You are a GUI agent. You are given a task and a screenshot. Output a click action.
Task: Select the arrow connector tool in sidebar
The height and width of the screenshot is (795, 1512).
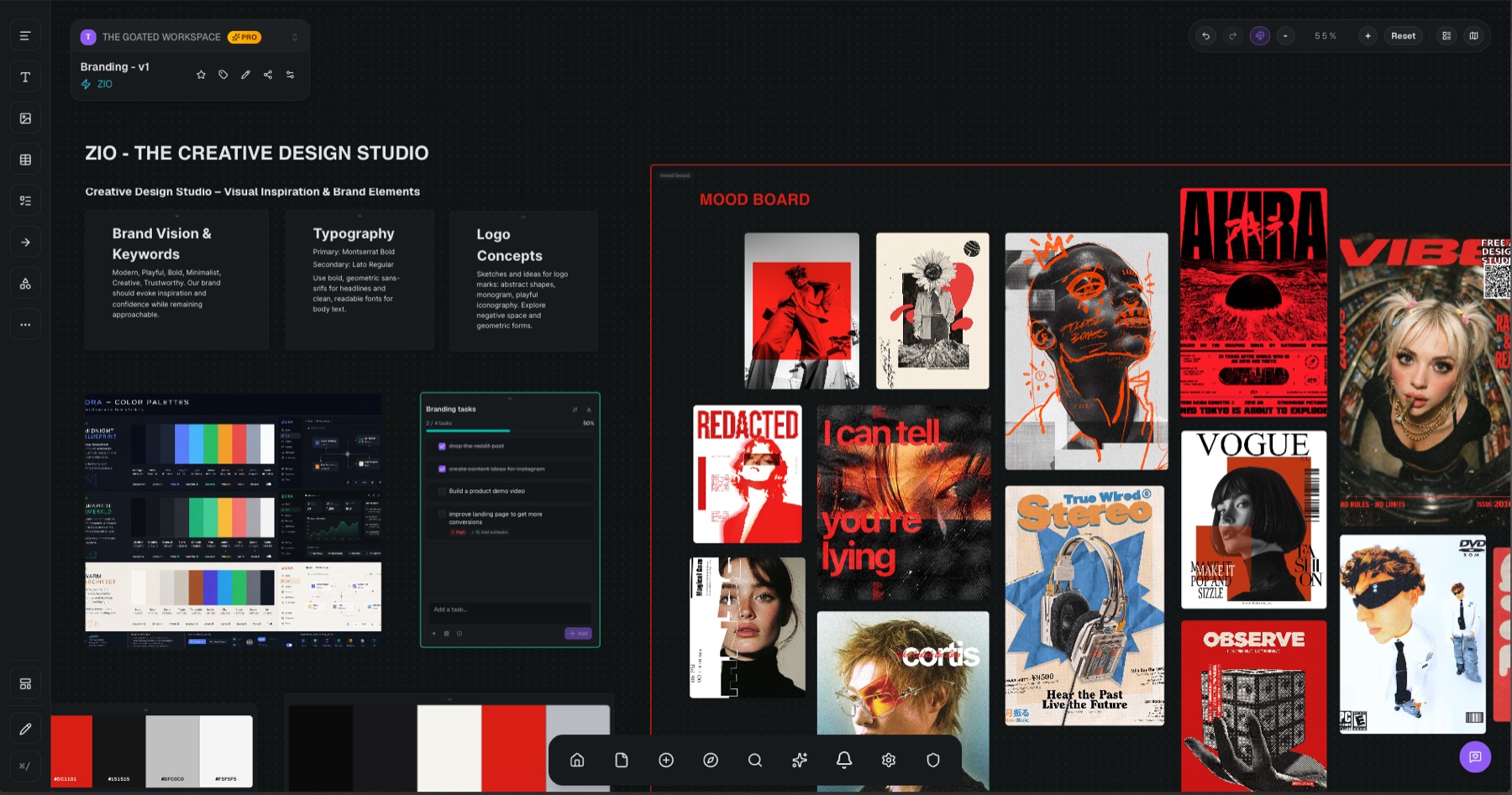(x=25, y=243)
